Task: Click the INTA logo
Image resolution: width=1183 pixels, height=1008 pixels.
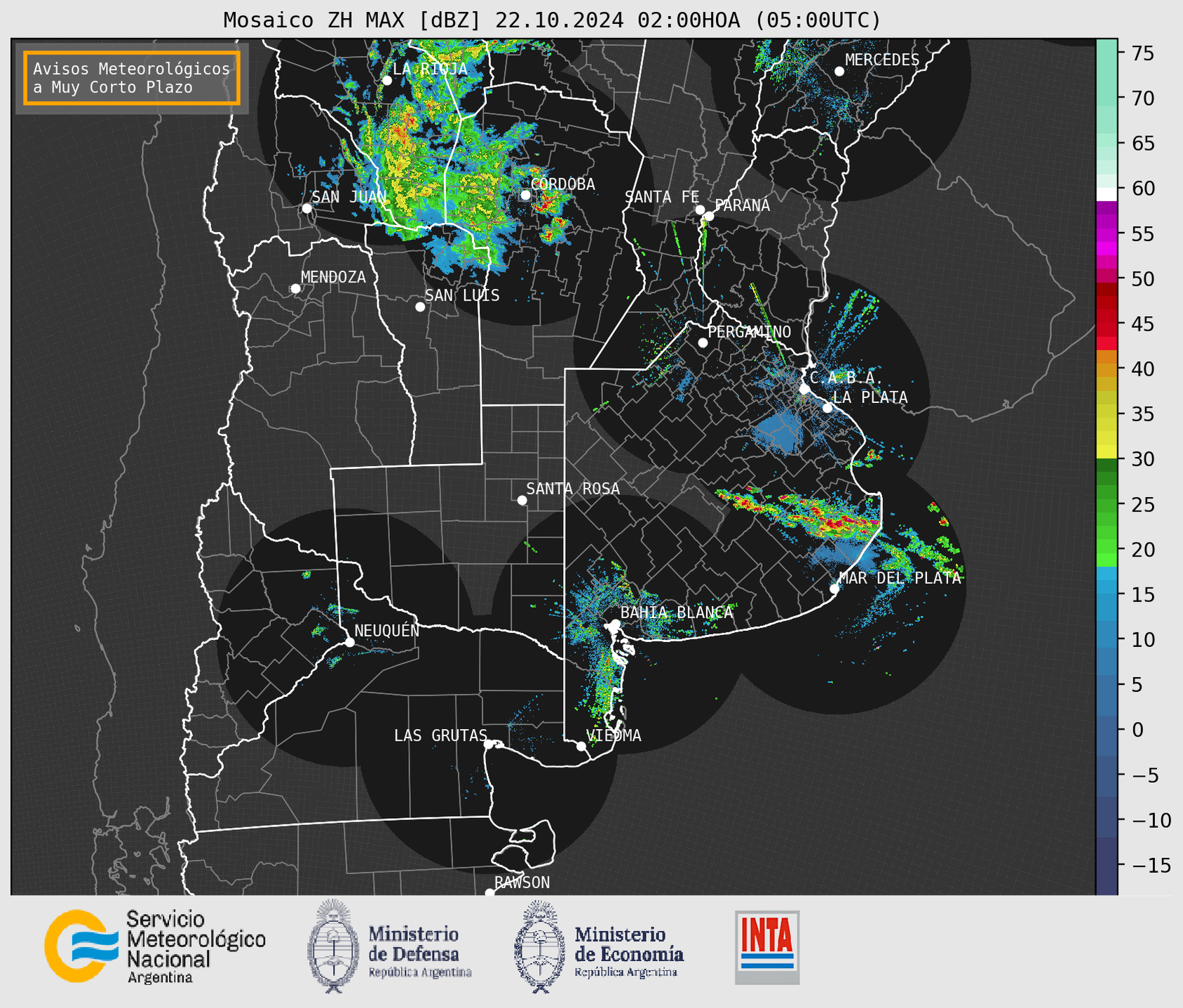Action: pos(767,947)
